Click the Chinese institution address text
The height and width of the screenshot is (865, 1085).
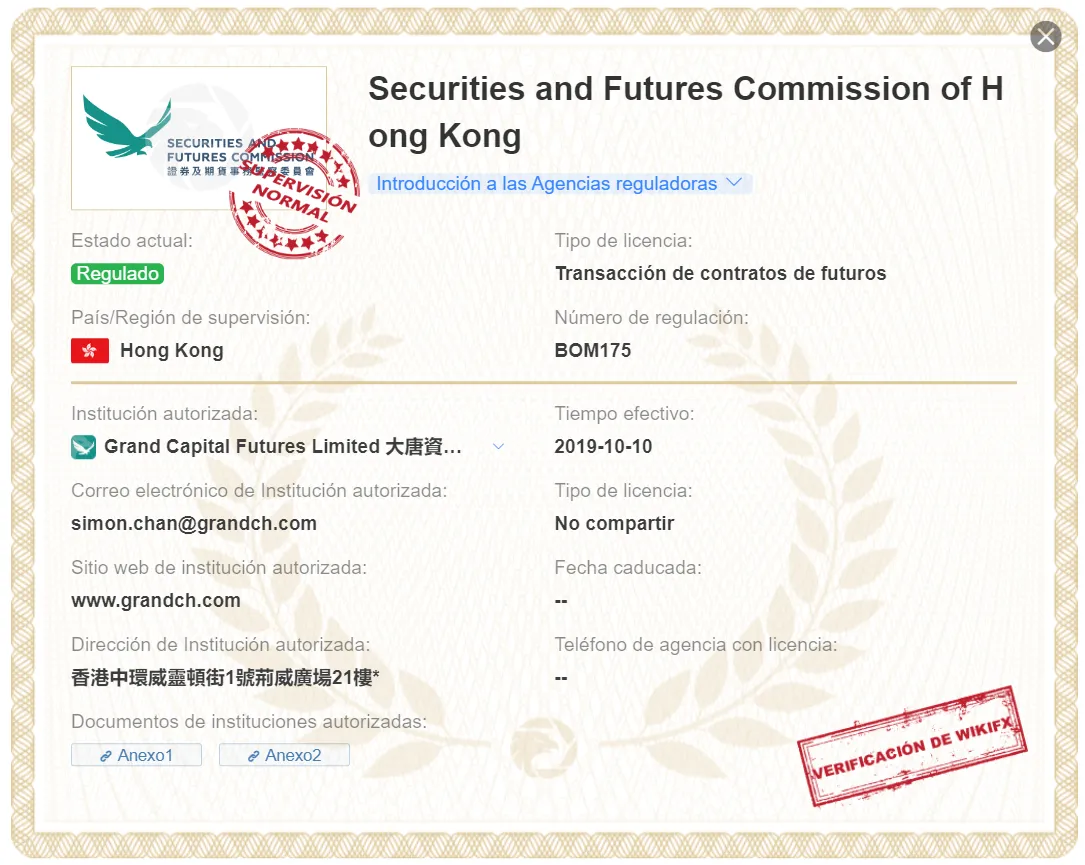coord(226,677)
